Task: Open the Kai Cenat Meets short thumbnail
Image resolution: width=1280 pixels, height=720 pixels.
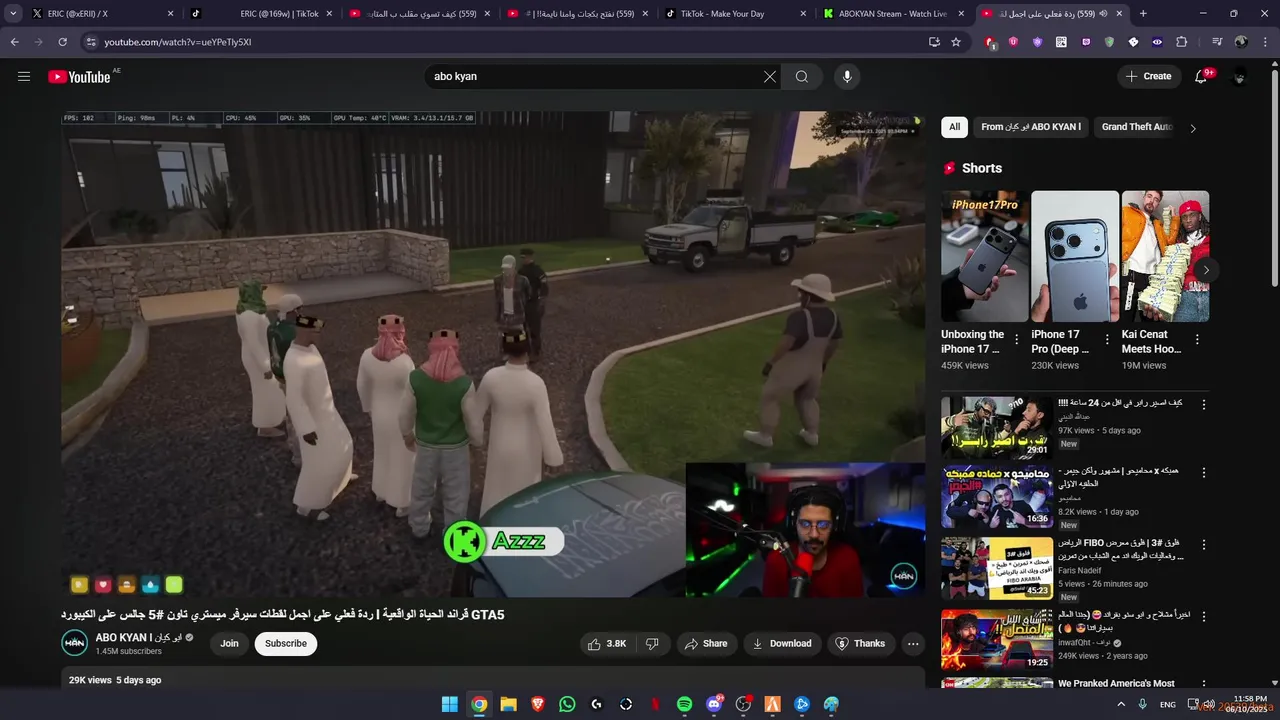Action: (1165, 256)
